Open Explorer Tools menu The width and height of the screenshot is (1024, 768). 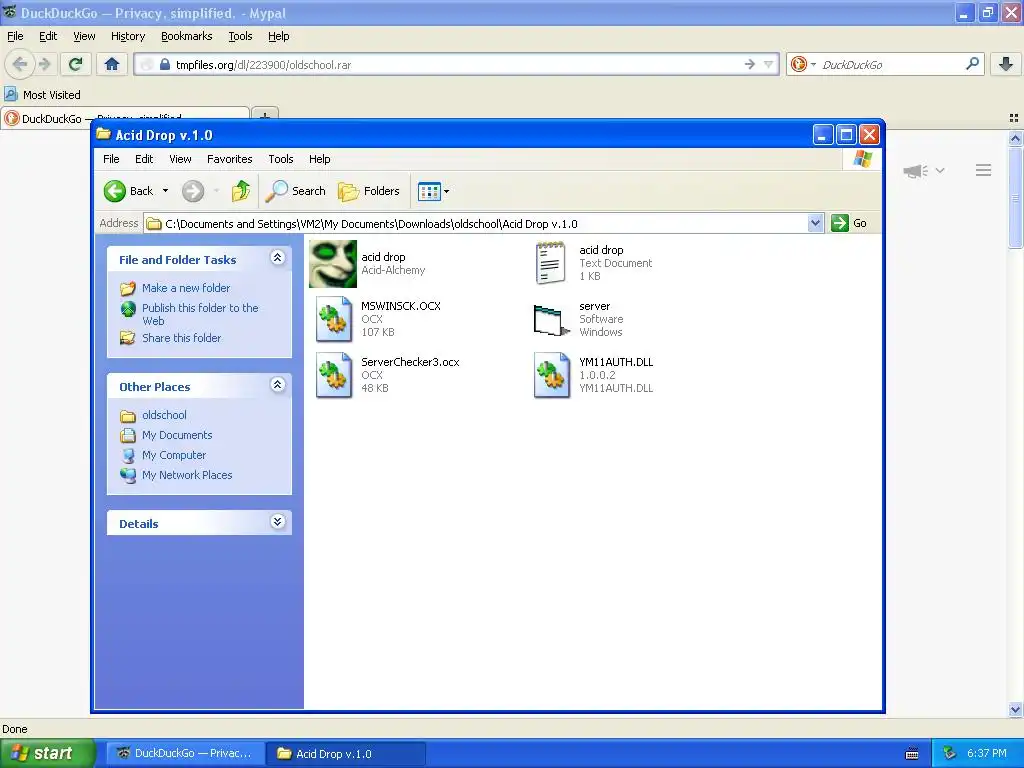(x=281, y=159)
